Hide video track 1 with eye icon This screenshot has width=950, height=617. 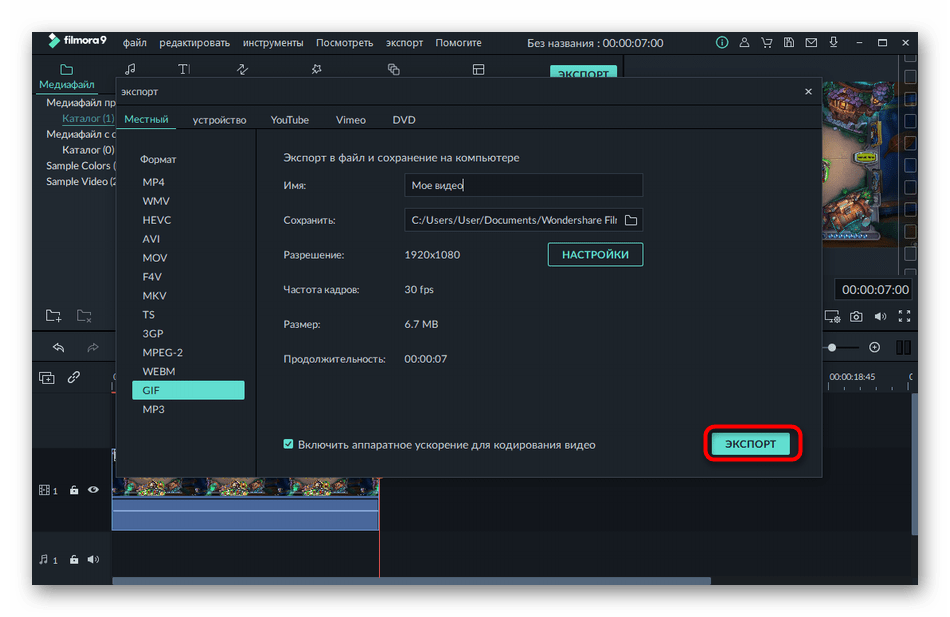pos(93,490)
